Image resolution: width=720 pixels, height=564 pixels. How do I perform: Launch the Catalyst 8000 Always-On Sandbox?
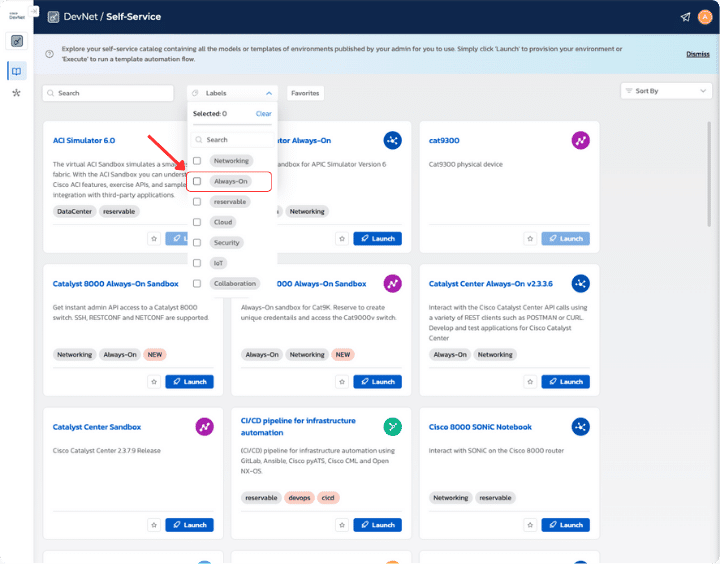tap(189, 382)
